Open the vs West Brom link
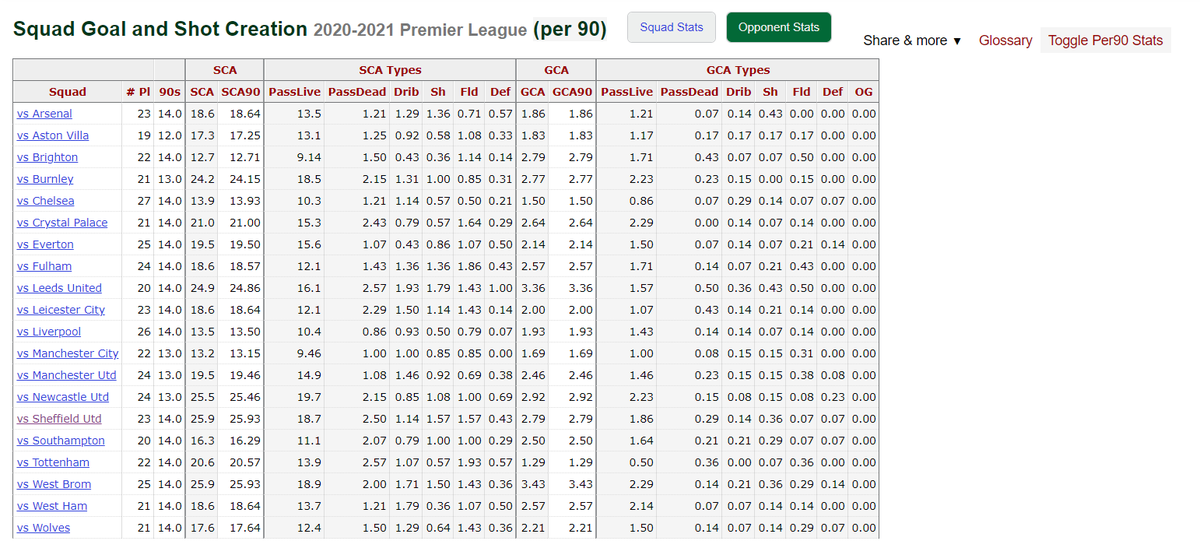1200x555 pixels. [53, 485]
